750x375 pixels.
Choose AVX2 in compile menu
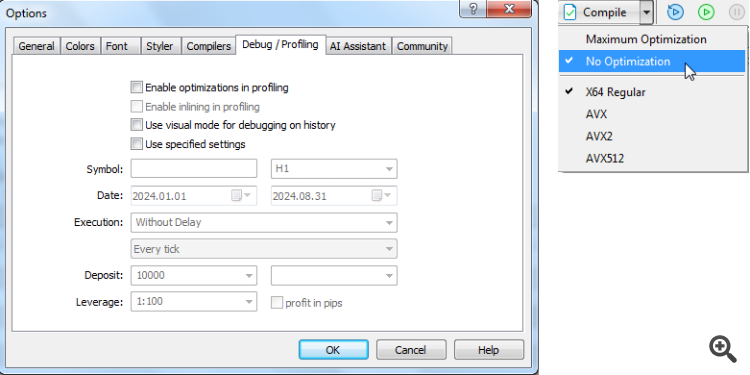click(652, 136)
